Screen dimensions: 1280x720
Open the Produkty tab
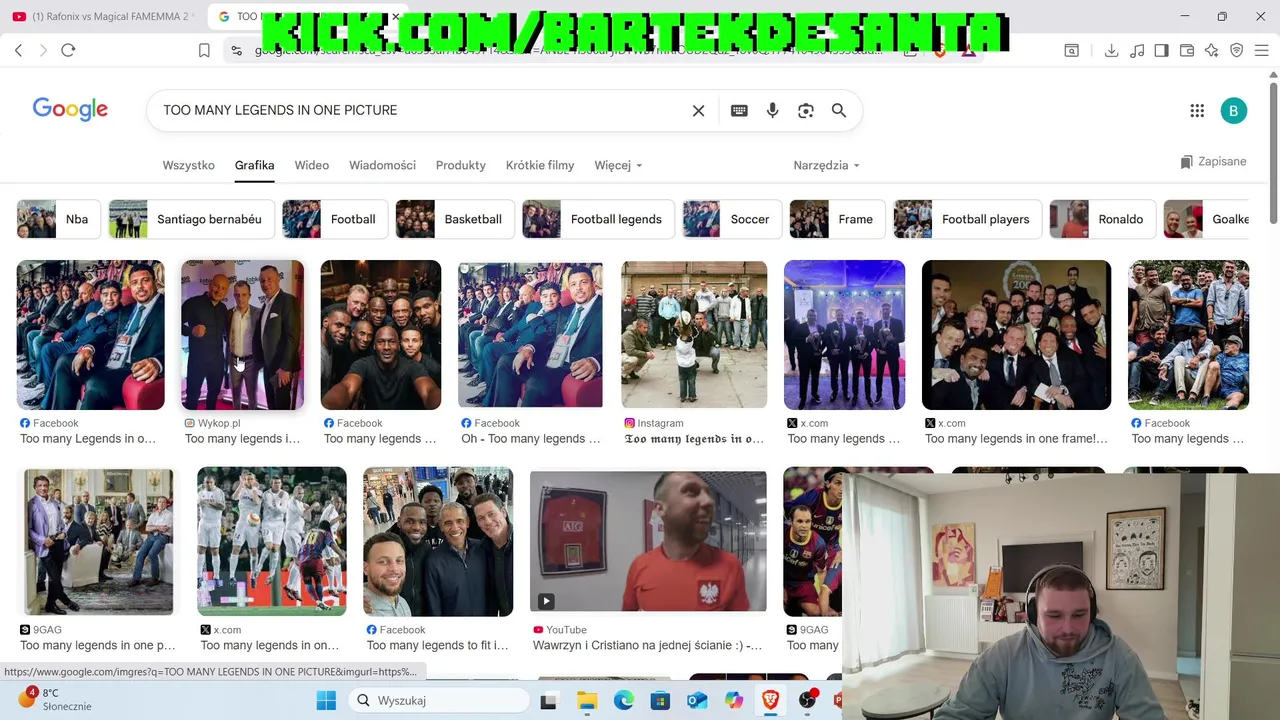tap(460, 165)
